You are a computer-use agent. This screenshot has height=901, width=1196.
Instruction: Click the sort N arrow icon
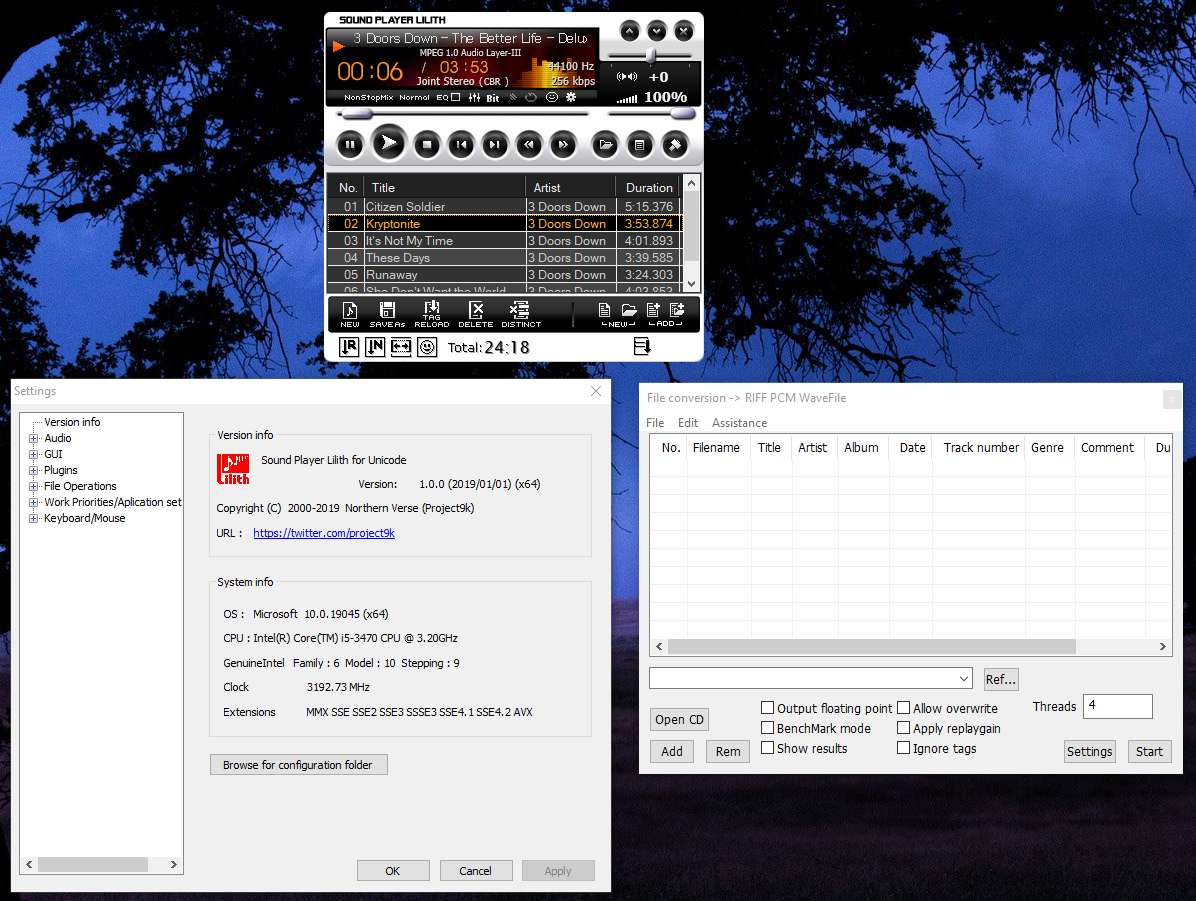[x=375, y=347]
